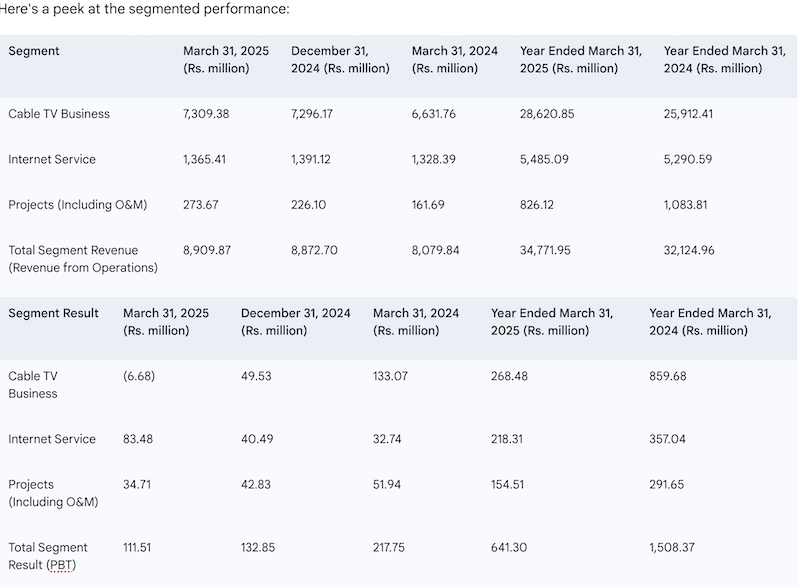
Task: Select Total Segment Result value 641.30
Action: pos(509,547)
